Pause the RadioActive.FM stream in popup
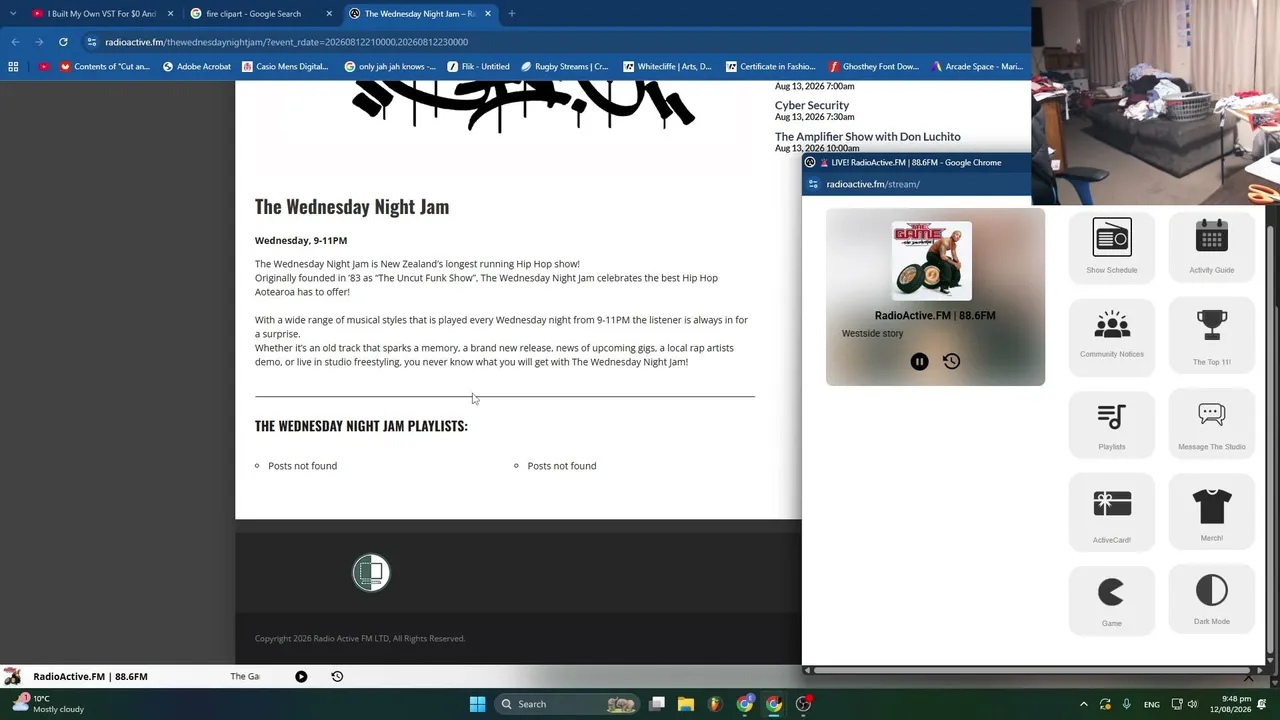 (919, 362)
